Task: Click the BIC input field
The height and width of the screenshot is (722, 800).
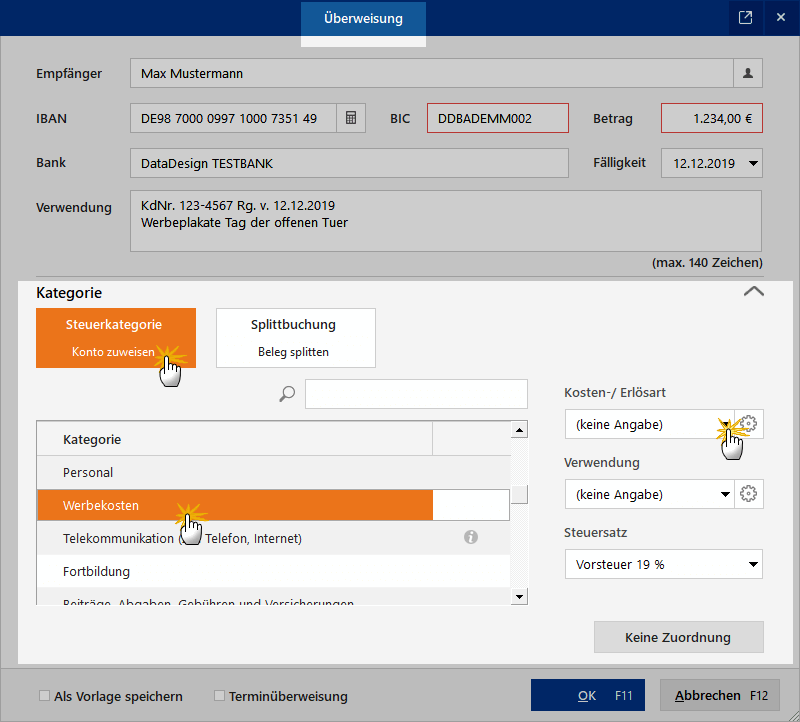Action: (x=498, y=118)
